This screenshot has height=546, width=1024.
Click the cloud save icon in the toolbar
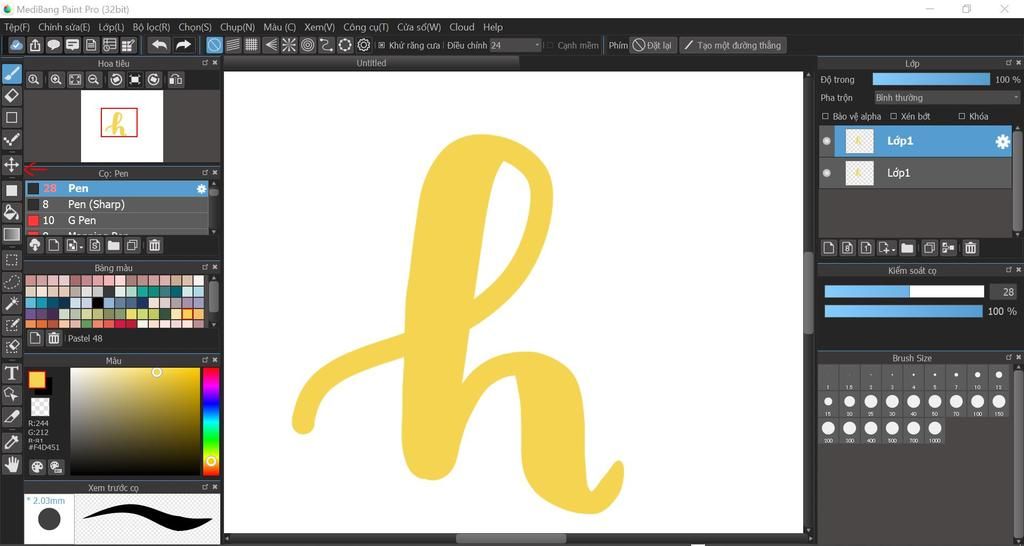click(16, 45)
